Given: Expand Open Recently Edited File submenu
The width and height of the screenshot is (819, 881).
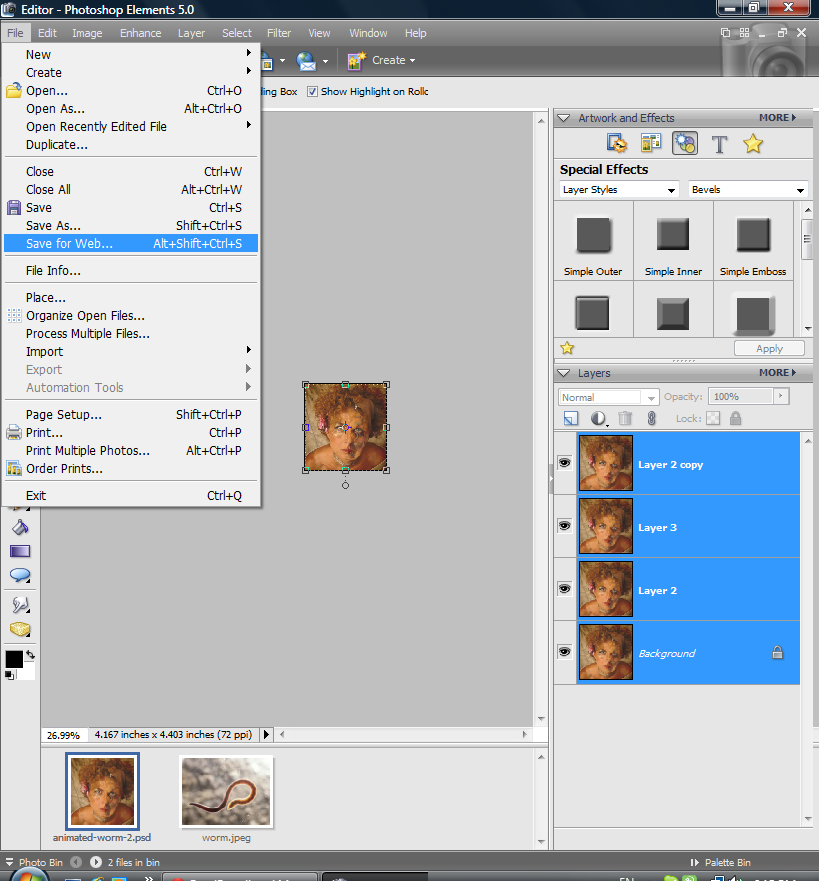Looking at the screenshot, I should [130, 127].
